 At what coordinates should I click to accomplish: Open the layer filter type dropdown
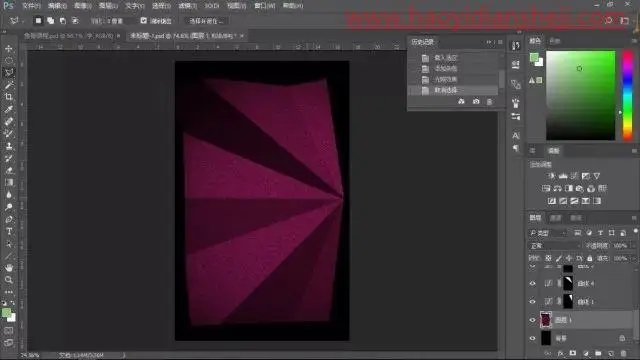(x=548, y=233)
